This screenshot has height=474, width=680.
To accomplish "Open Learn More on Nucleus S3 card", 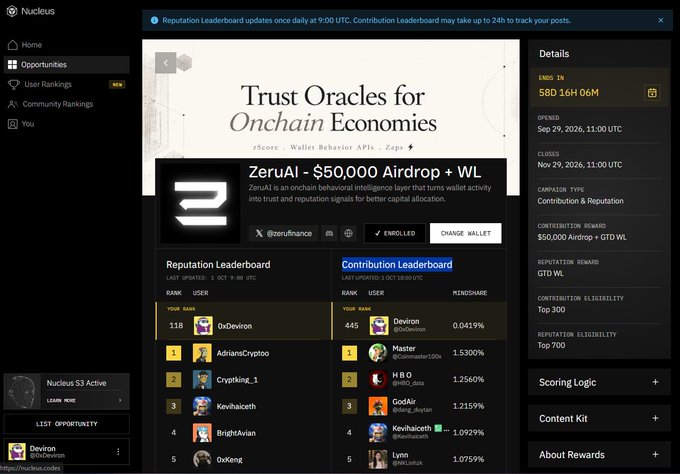I will (61, 400).
